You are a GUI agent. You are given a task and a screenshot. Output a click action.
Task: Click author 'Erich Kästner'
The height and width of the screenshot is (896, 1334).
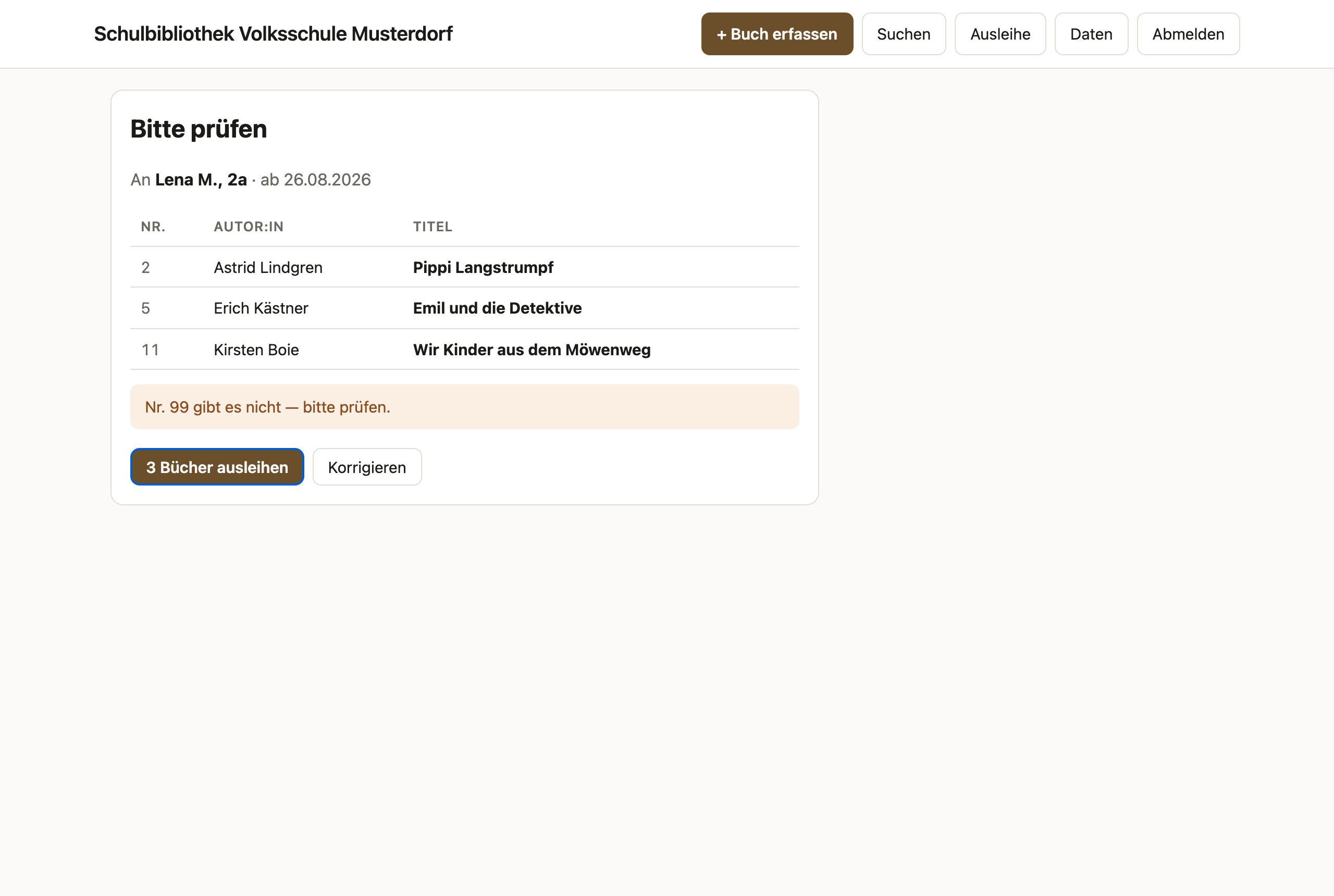261,308
